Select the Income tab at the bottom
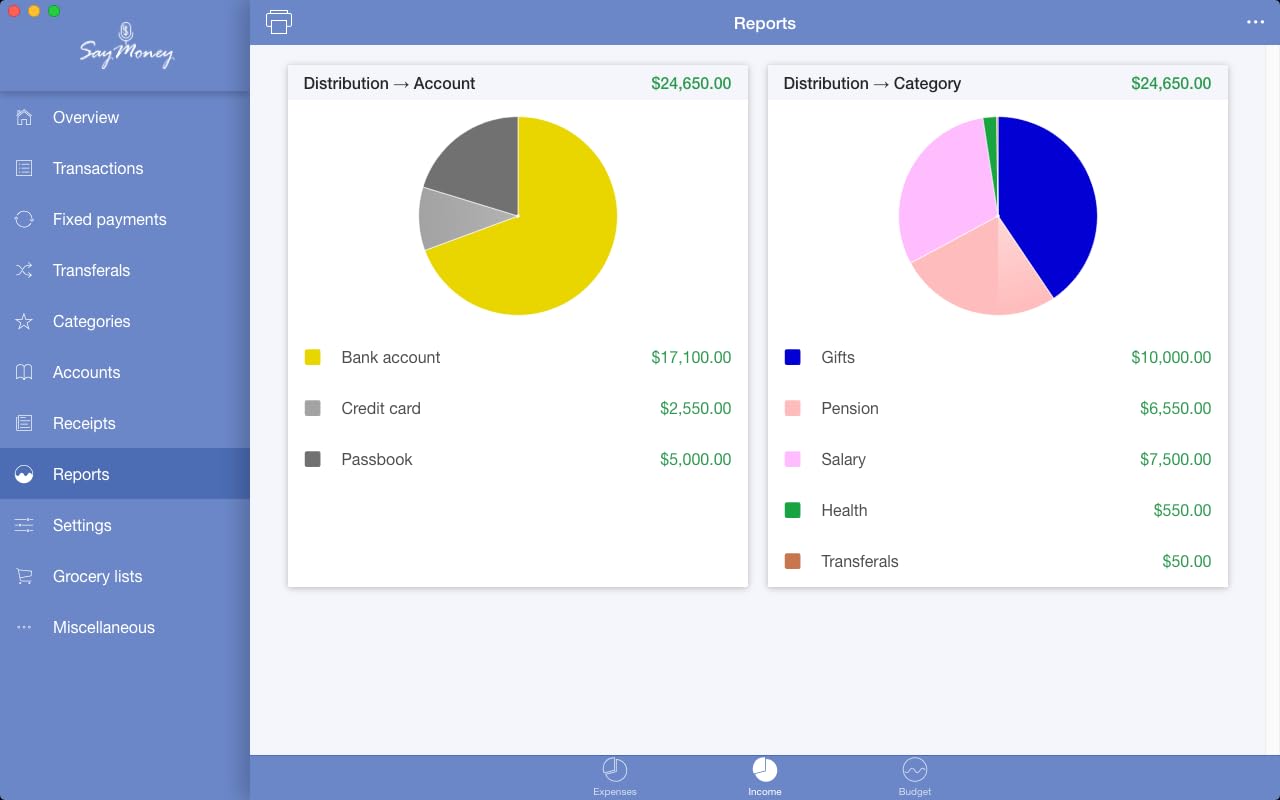1280x800 pixels. [765, 777]
